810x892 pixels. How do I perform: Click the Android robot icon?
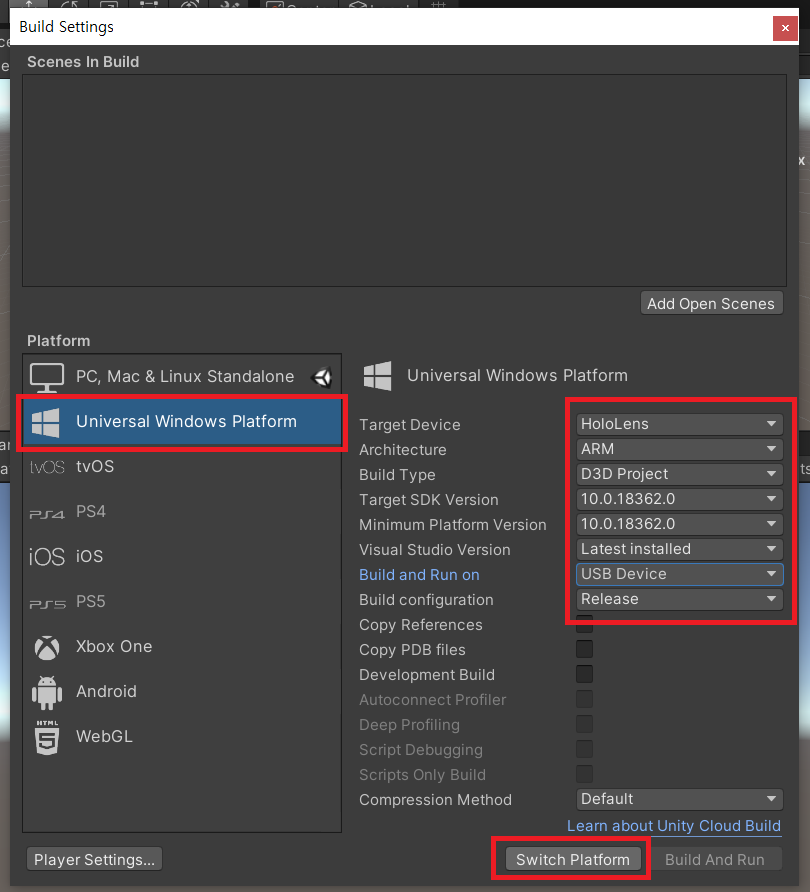click(47, 692)
